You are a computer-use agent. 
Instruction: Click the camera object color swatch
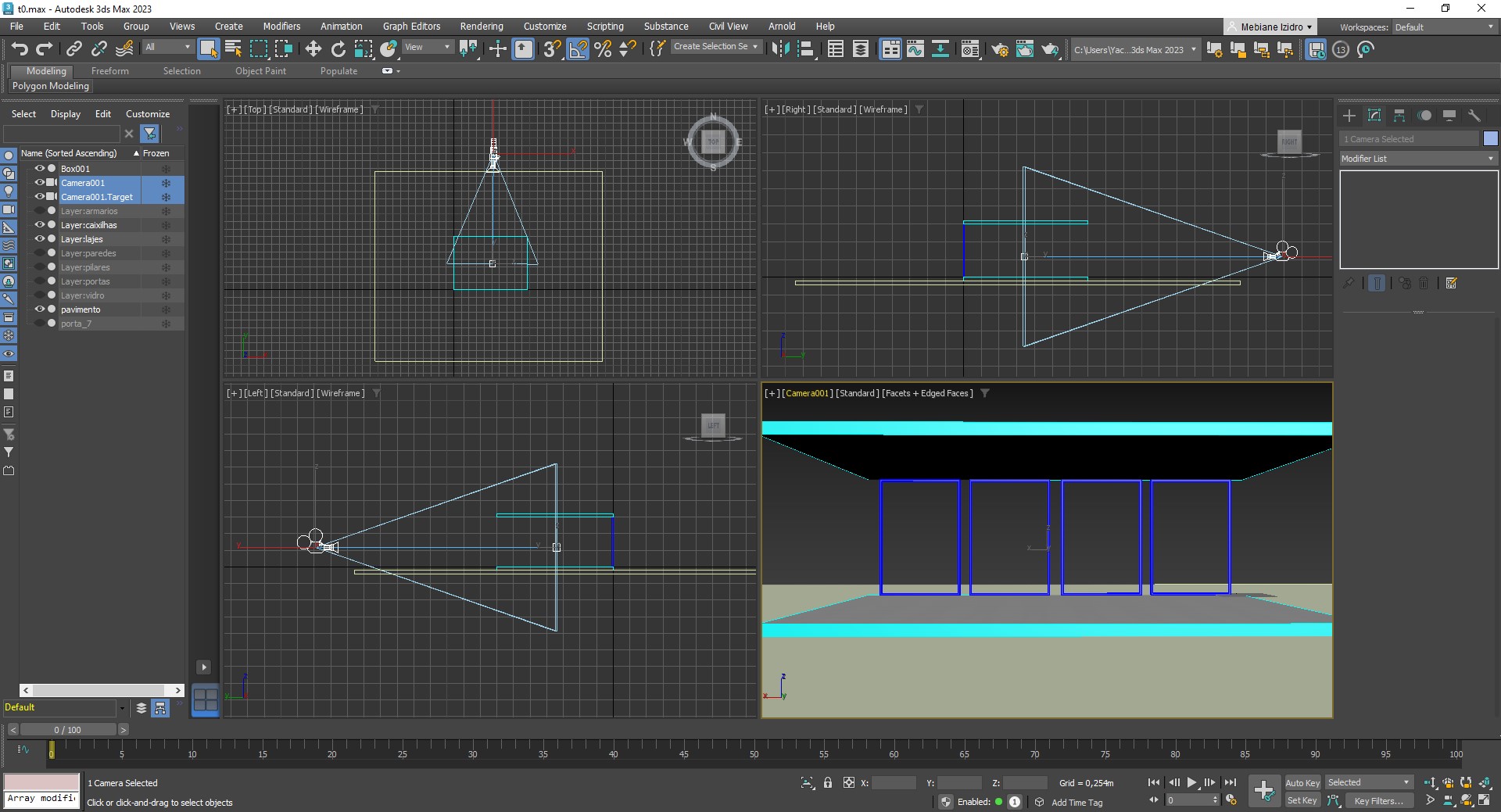click(1490, 139)
